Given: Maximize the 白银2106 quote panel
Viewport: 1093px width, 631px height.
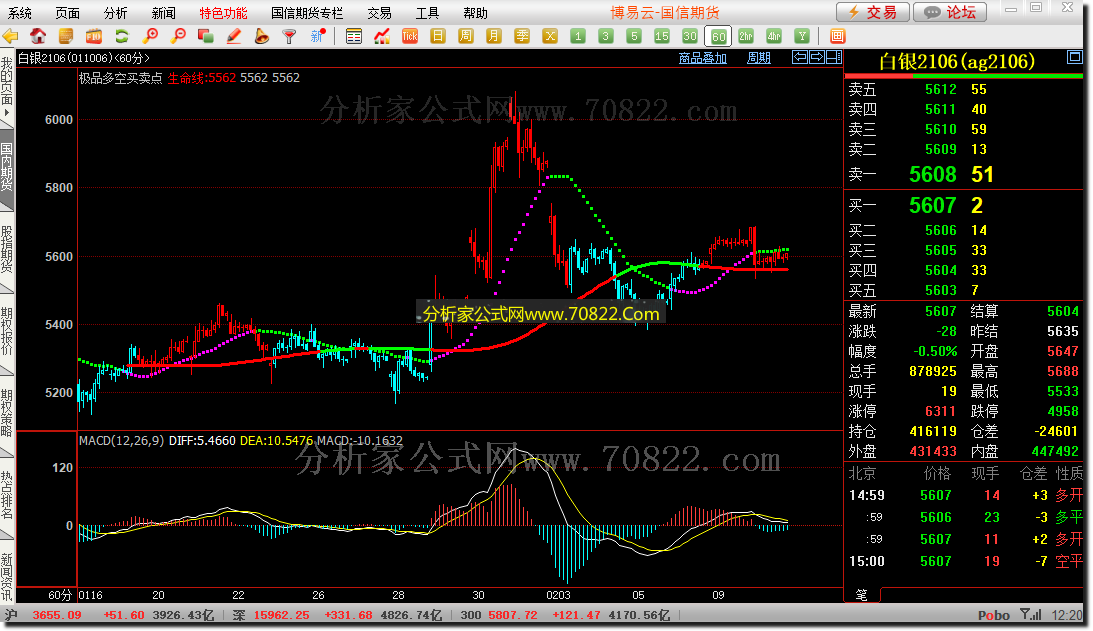Looking at the screenshot, I should click(x=1074, y=57).
